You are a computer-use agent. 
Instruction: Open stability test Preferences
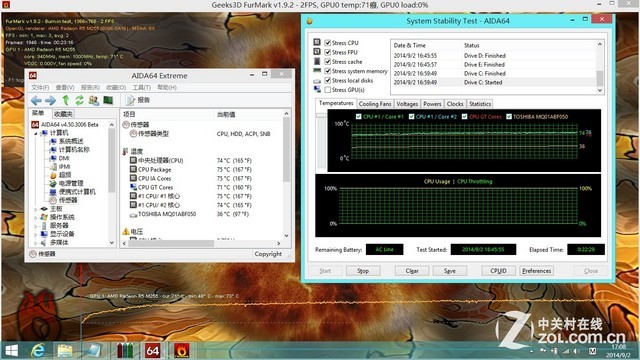(x=536, y=271)
